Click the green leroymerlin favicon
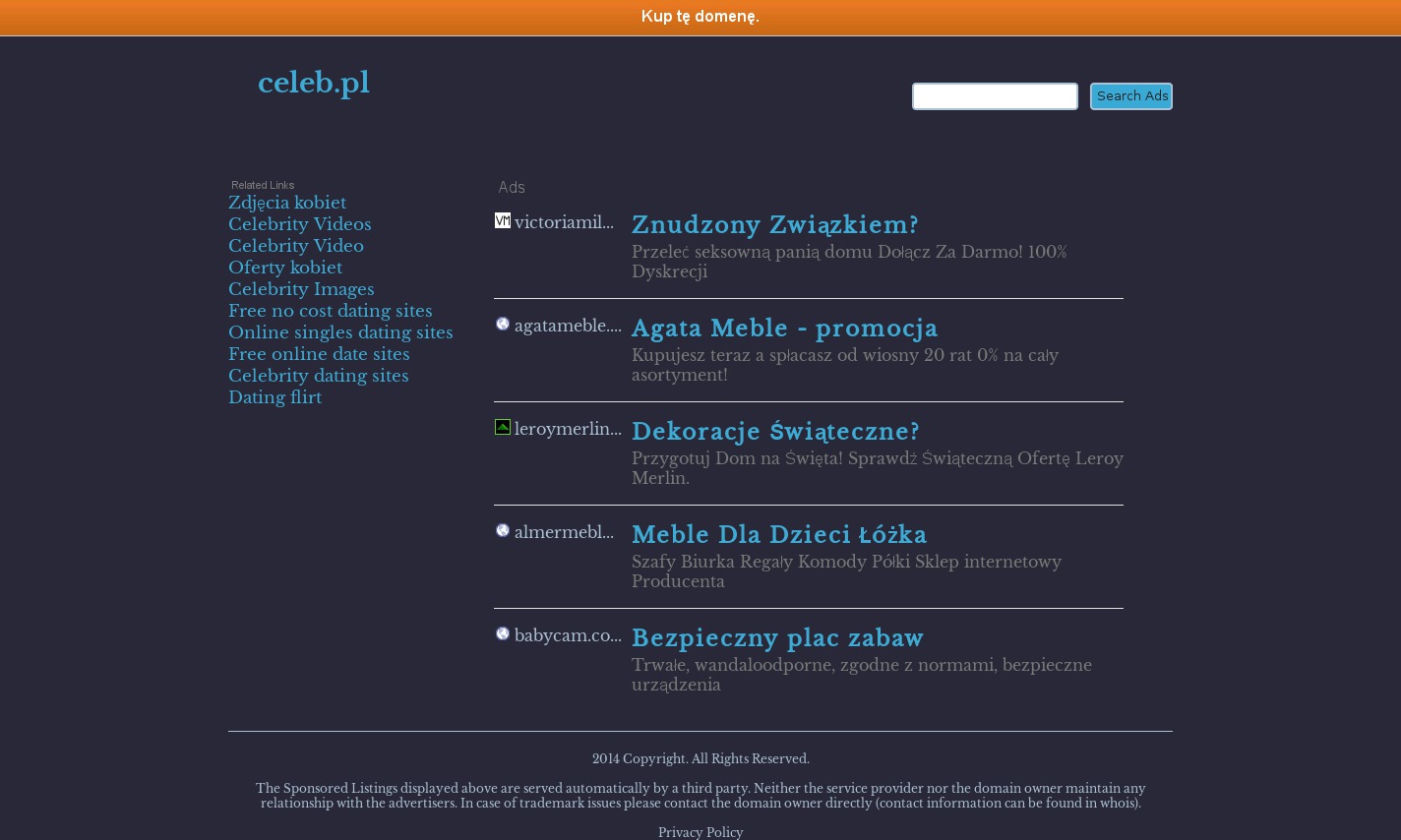The height and width of the screenshot is (840, 1401). (502, 427)
